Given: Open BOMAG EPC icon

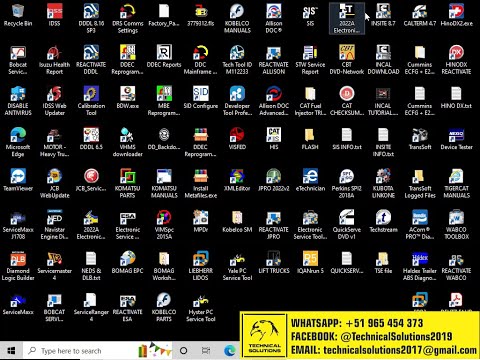Looking at the screenshot, I should pos(128,263).
